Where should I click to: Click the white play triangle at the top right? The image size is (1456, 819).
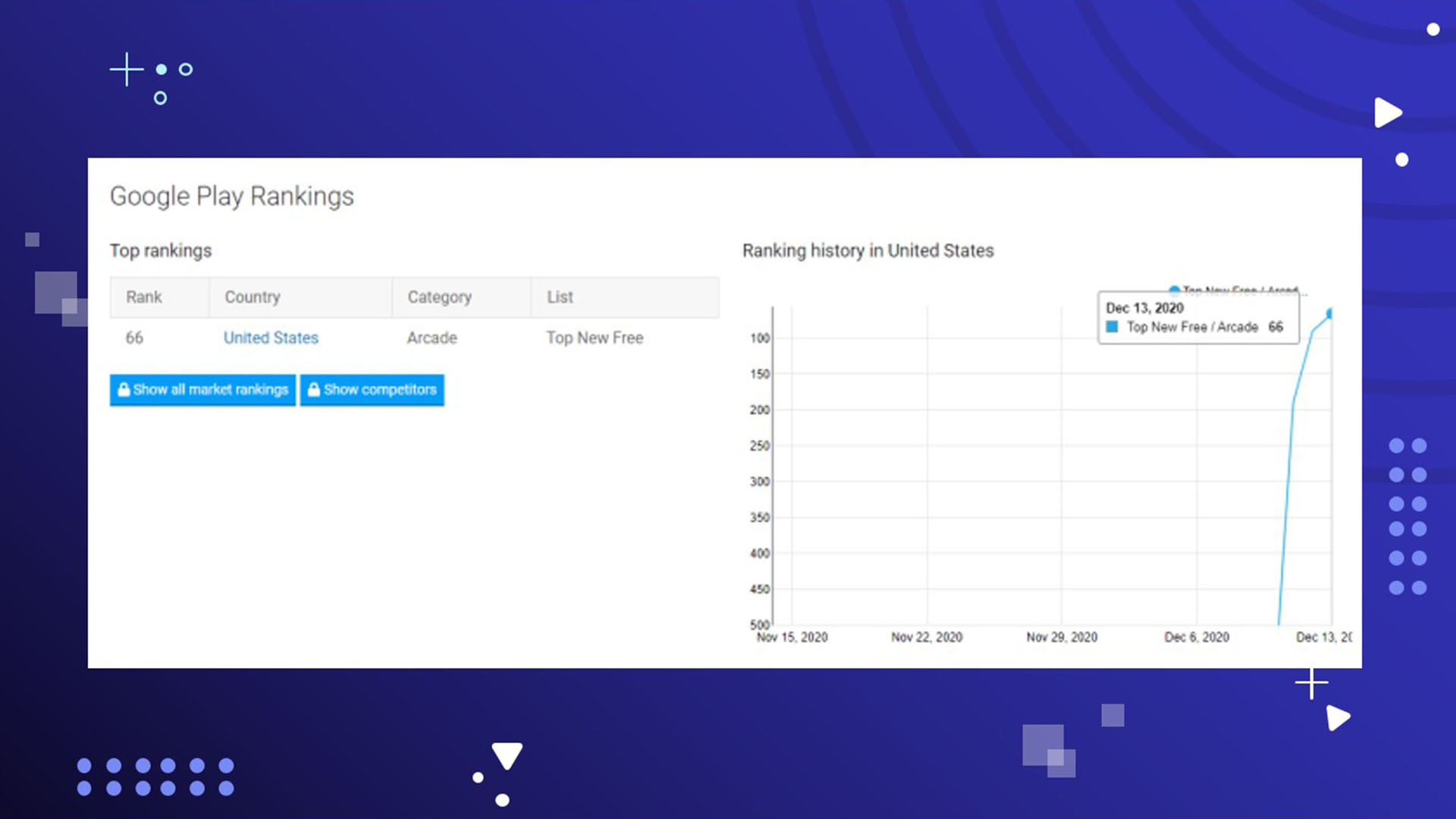point(1387,112)
